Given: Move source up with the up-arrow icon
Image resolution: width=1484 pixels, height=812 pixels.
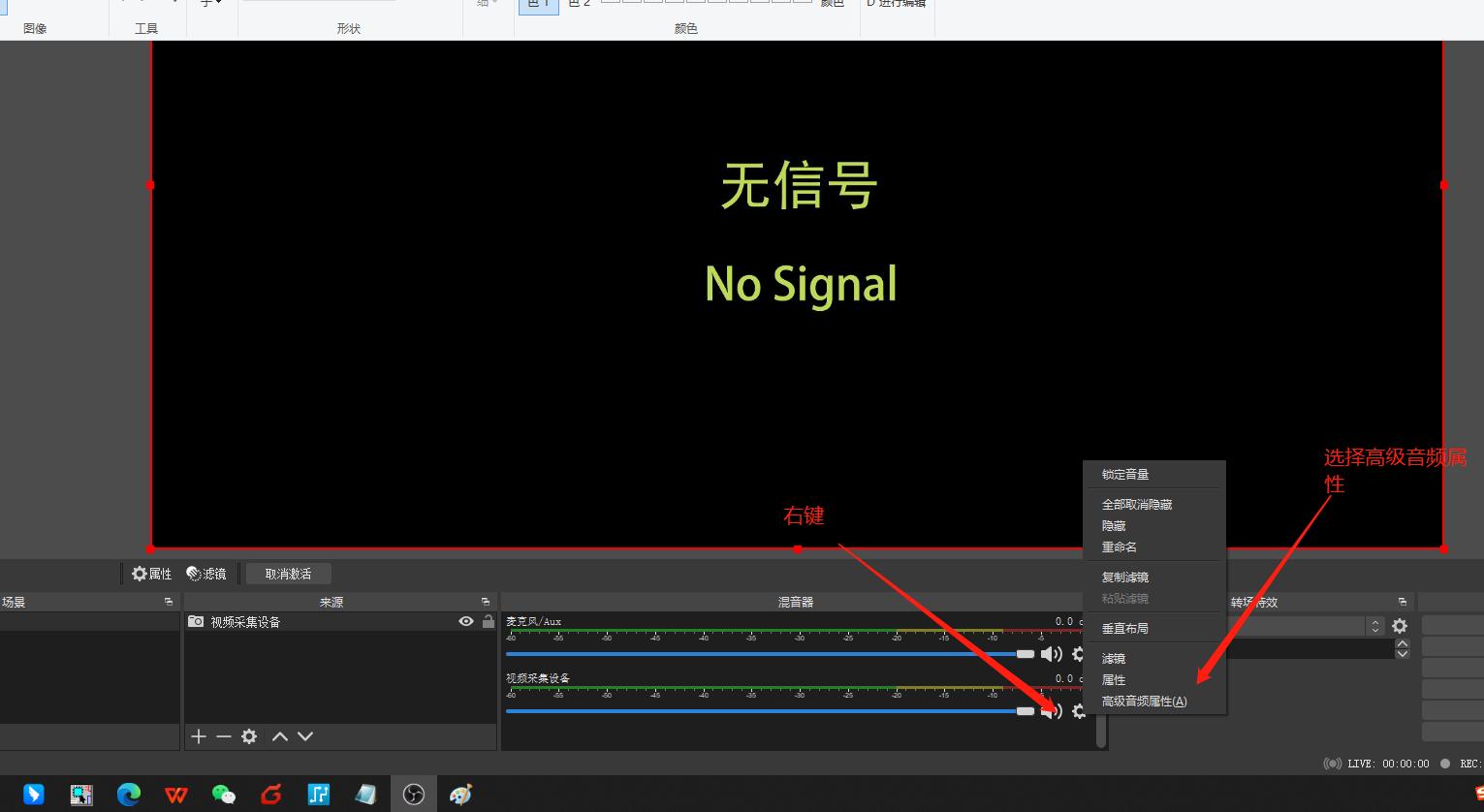Looking at the screenshot, I should (x=279, y=736).
